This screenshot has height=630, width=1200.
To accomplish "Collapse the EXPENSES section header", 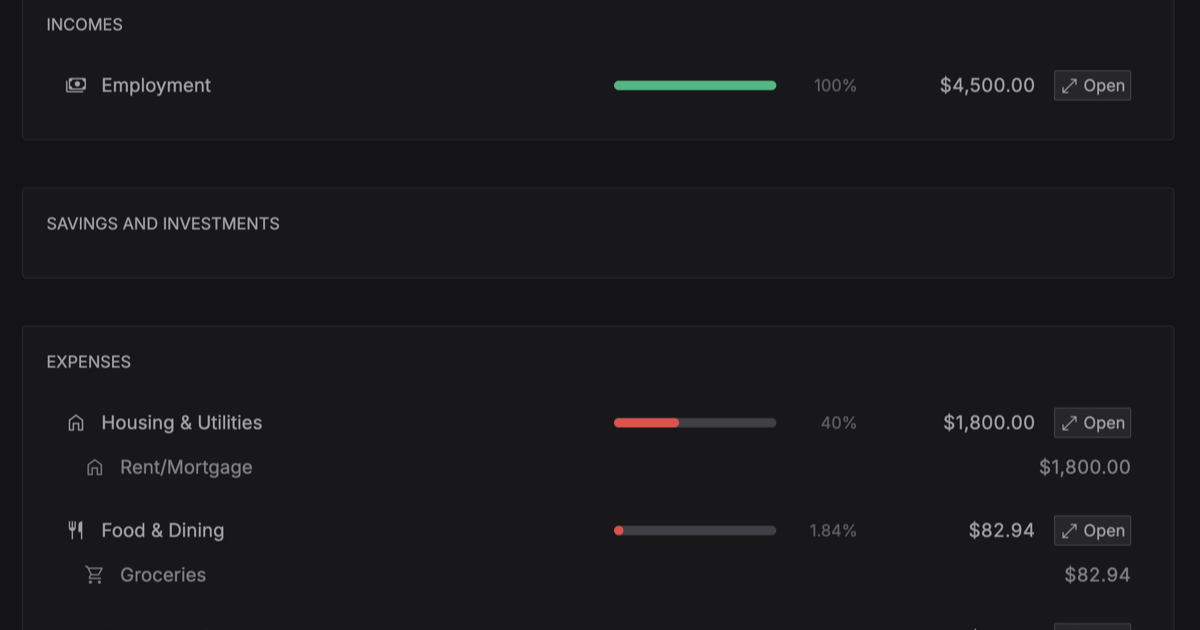I will coord(88,361).
